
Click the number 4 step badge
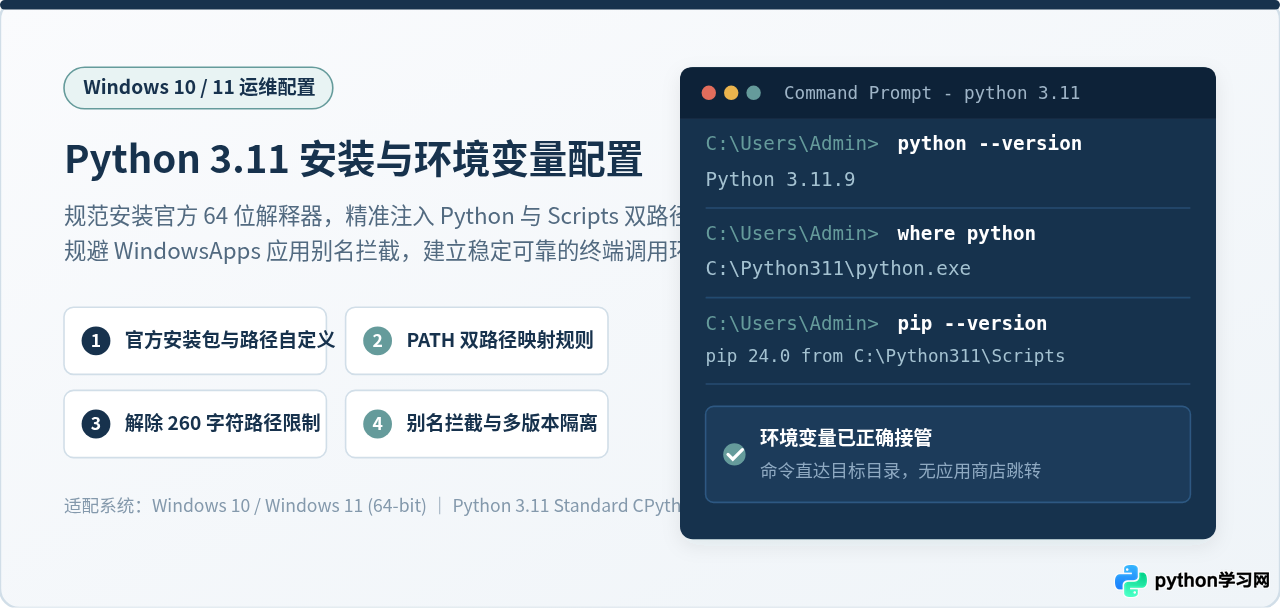pos(377,424)
